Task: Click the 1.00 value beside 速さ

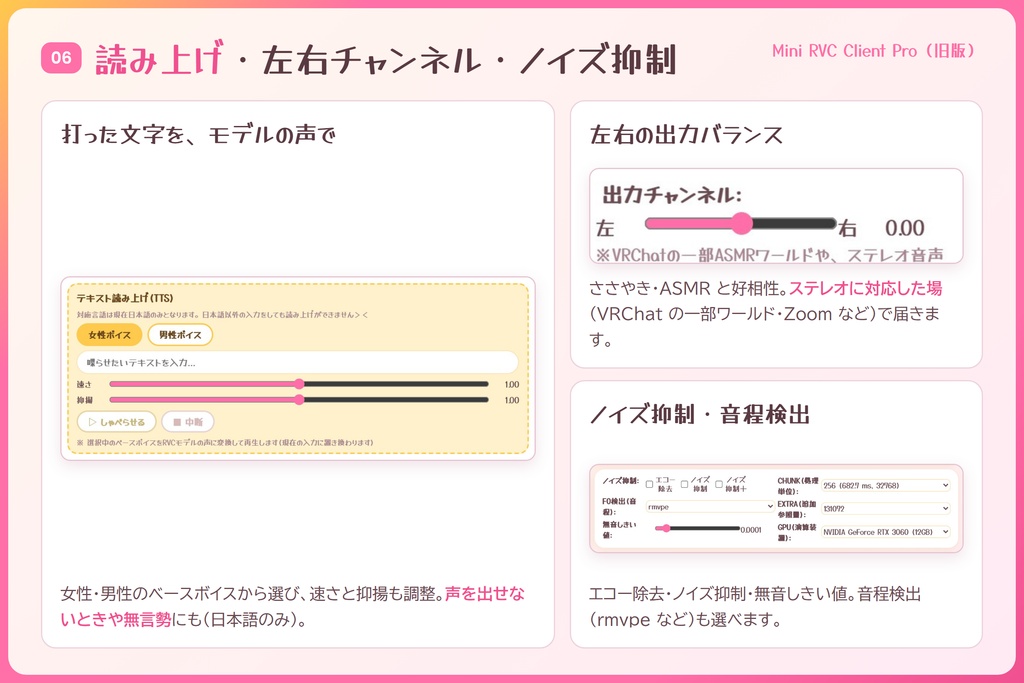Action: pyautogui.click(x=512, y=385)
